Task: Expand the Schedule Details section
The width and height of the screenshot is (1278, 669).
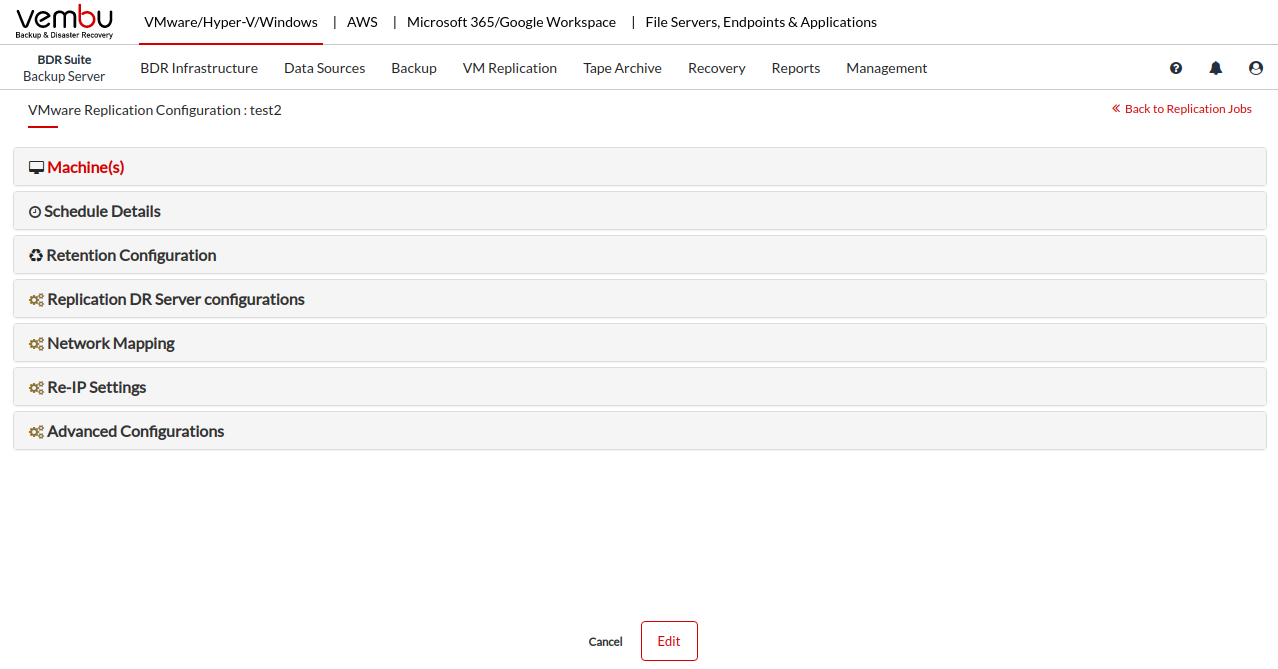Action: point(640,211)
